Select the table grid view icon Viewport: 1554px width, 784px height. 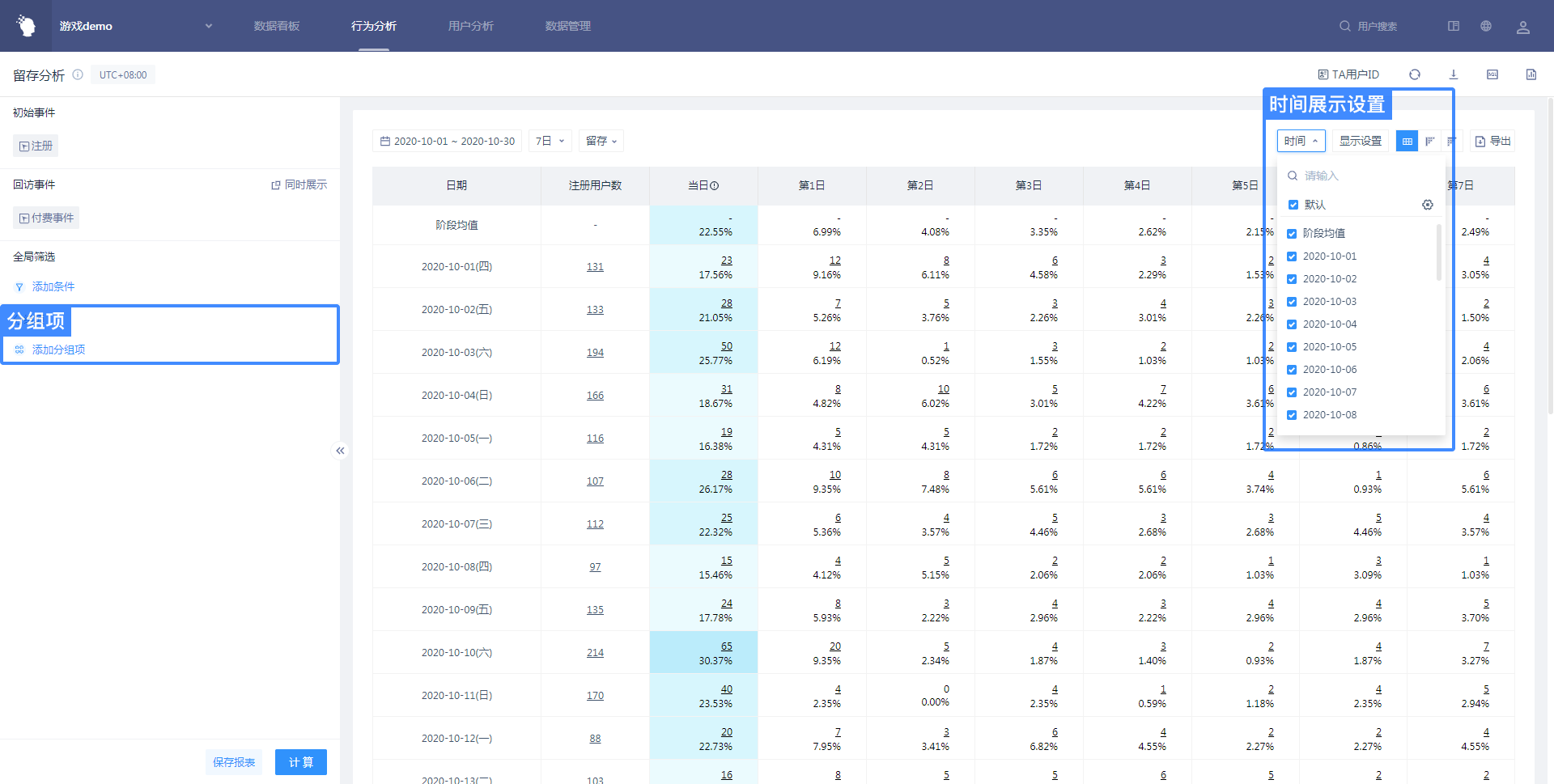click(1407, 142)
